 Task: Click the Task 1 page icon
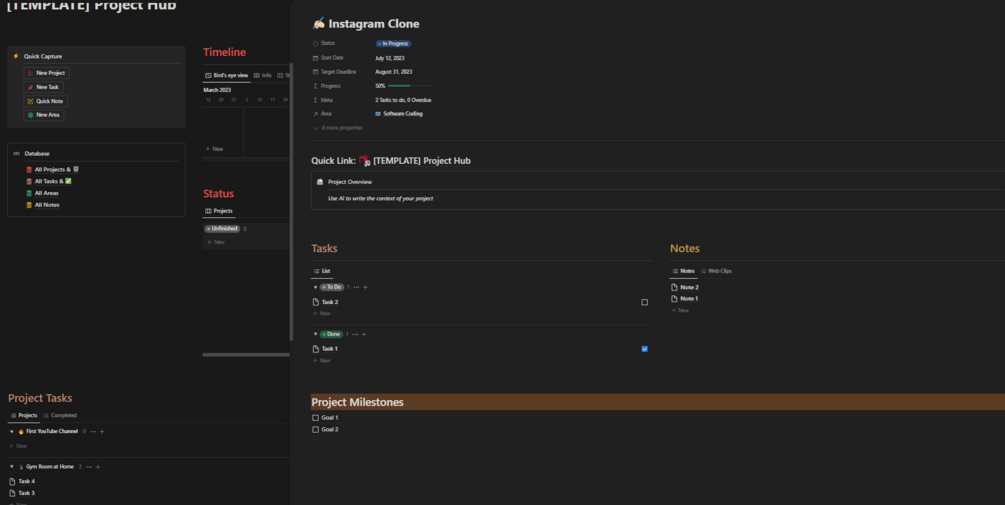point(315,349)
